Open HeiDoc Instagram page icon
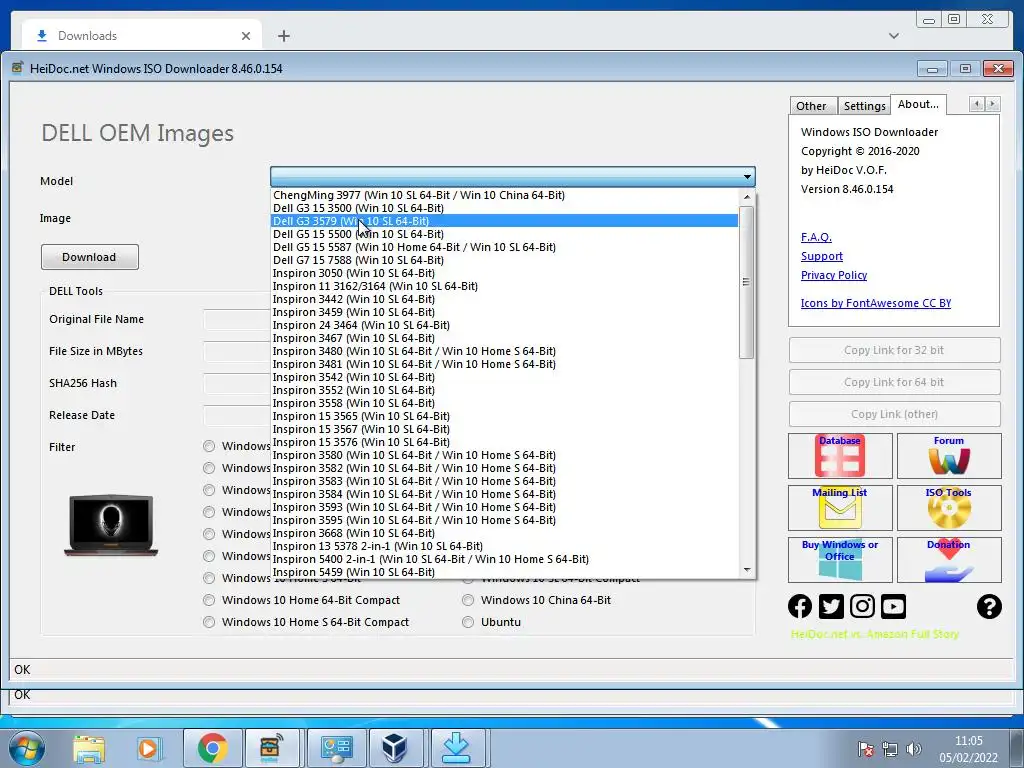This screenshot has height=768, width=1024. click(862, 606)
